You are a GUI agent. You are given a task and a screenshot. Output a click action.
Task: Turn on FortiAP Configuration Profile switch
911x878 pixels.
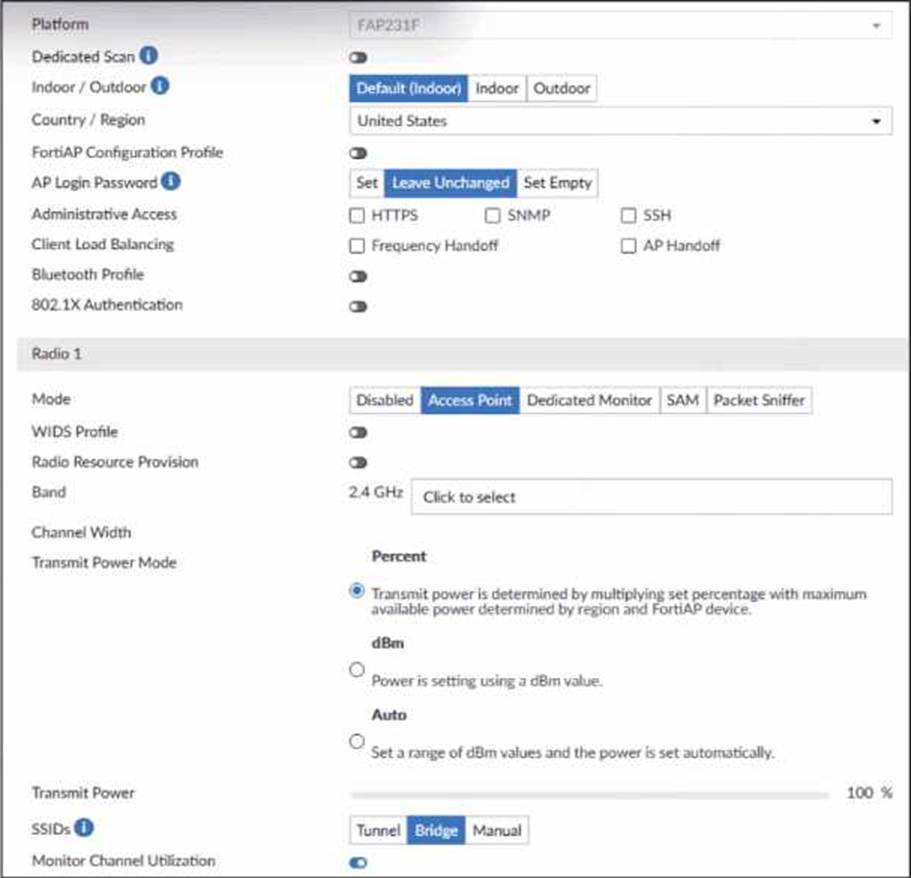click(358, 153)
